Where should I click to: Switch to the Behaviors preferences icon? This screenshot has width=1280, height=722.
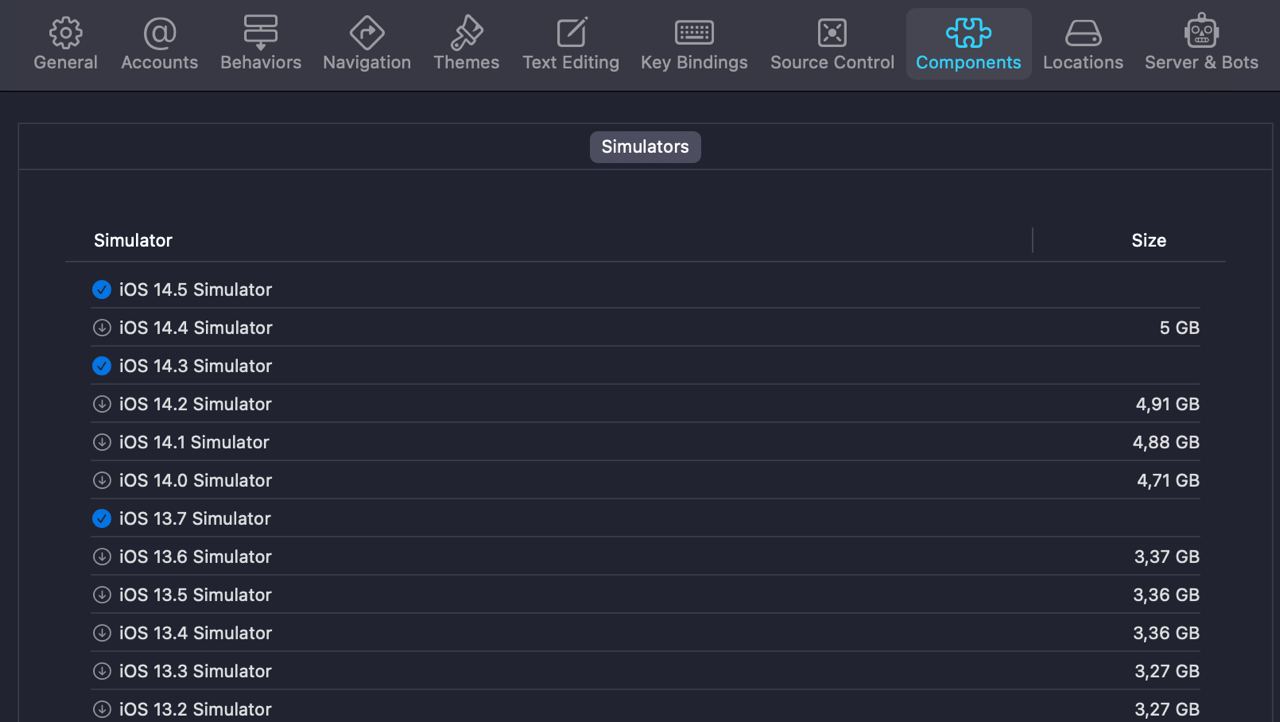[x=260, y=33]
